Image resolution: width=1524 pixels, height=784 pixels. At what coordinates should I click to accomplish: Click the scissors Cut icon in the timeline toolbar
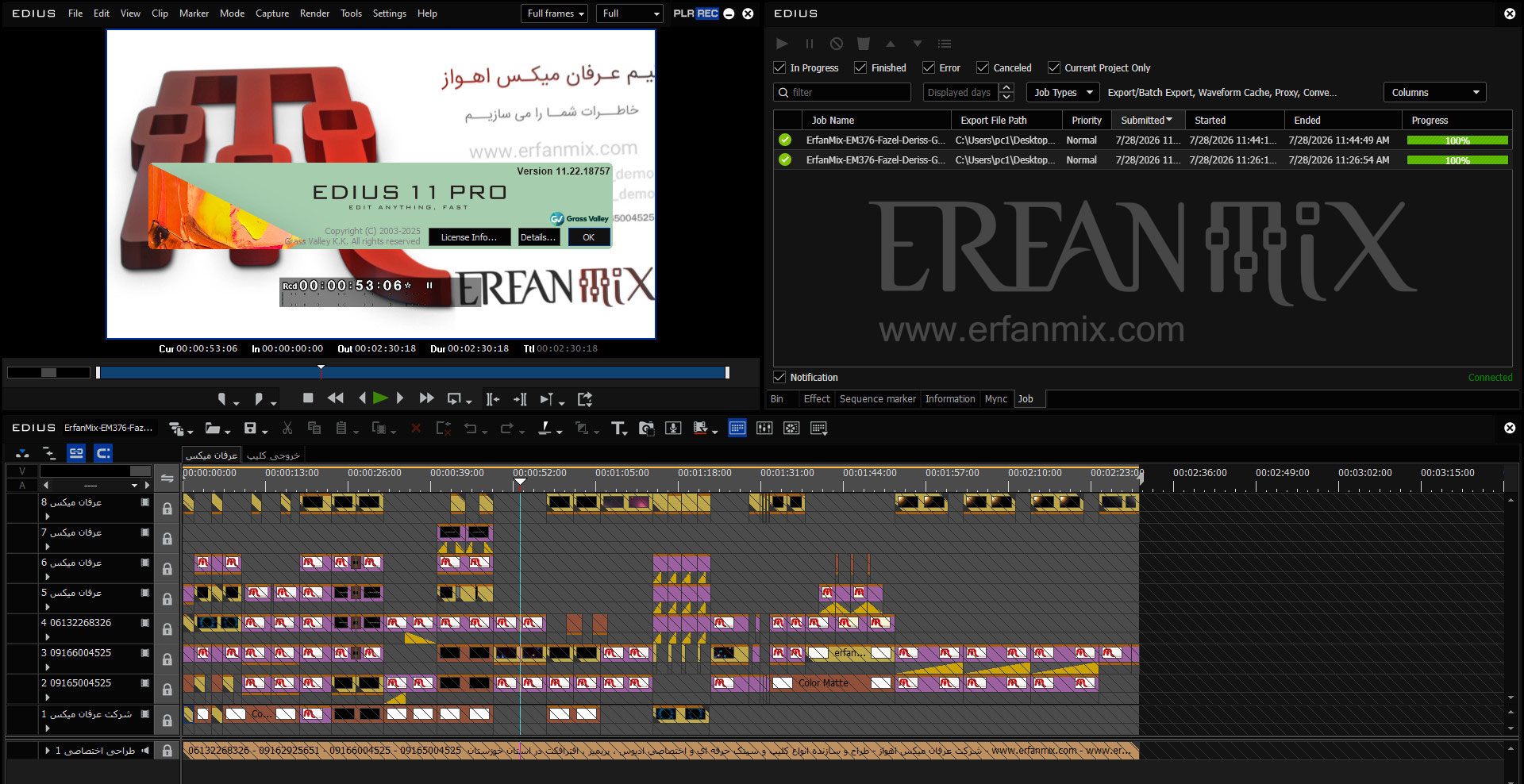click(x=287, y=429)
